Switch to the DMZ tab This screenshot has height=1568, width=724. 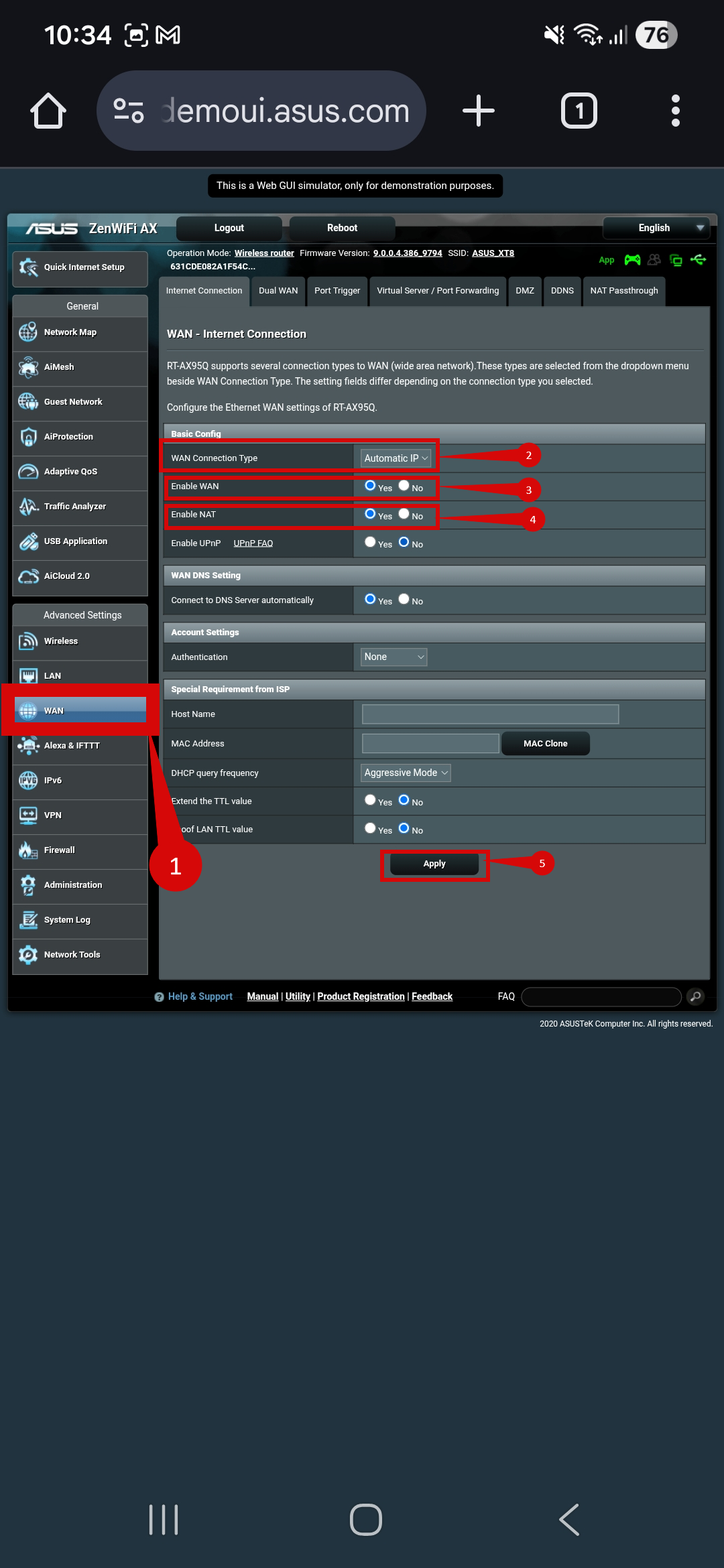tap(525, 291)
